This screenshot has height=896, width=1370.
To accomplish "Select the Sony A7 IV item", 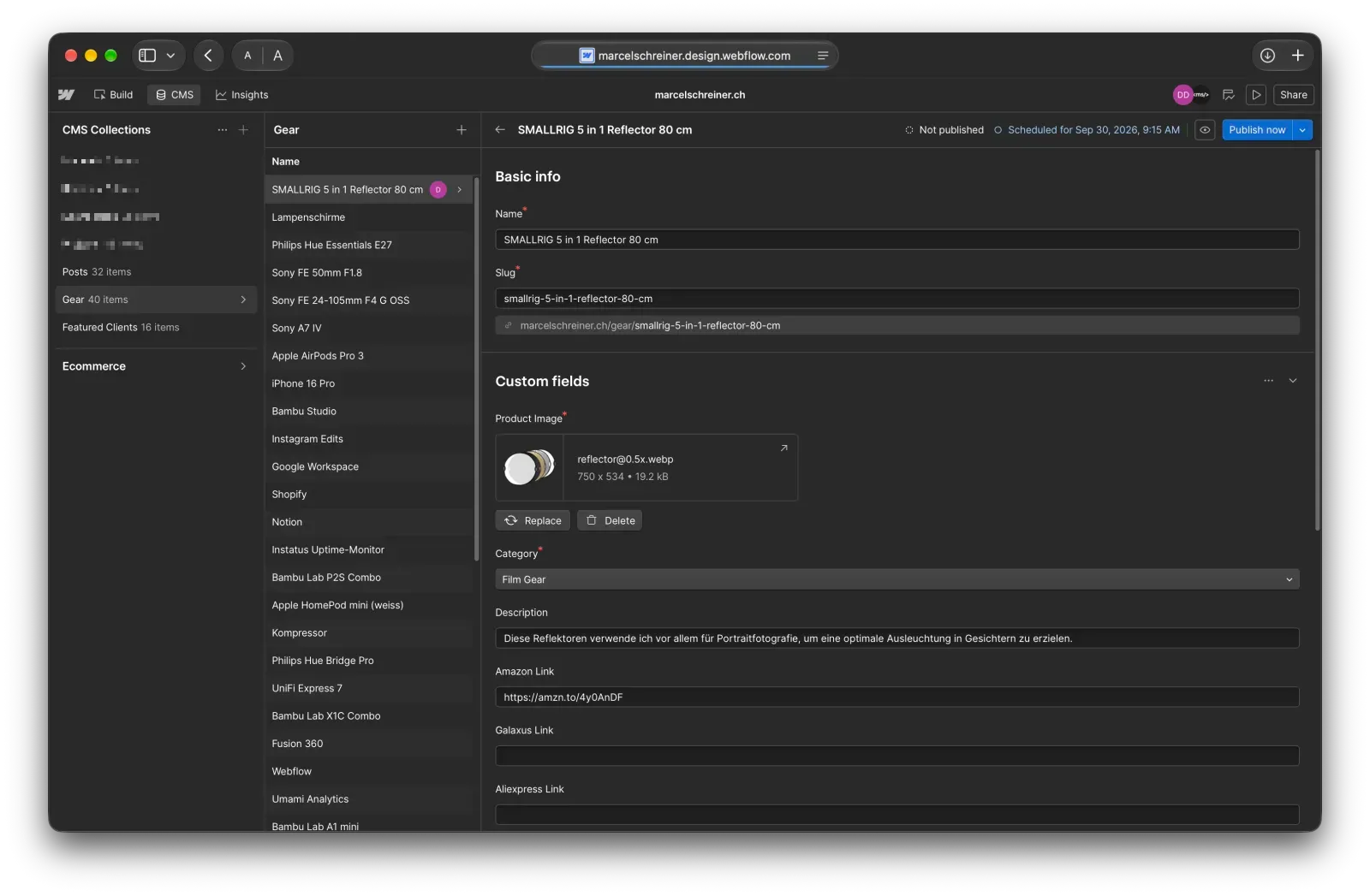I will (369, 329).
